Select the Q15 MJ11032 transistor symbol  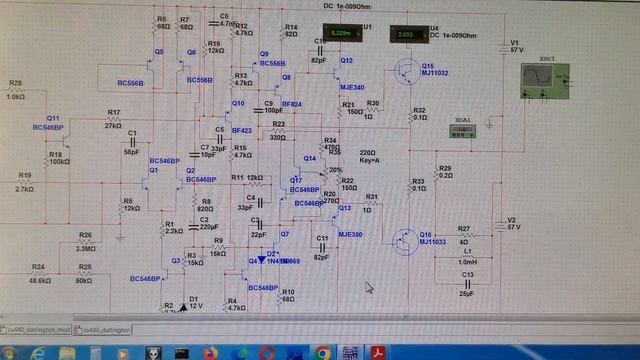point(407,72)
